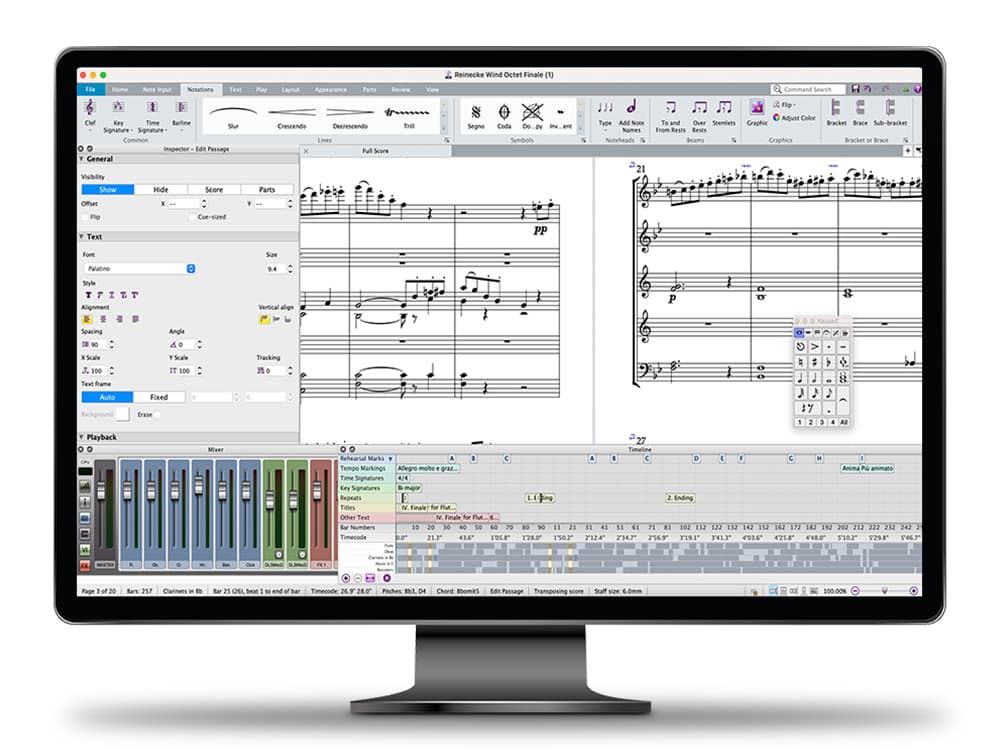
Task: Collapse the Text section
Action: point(82,237)
